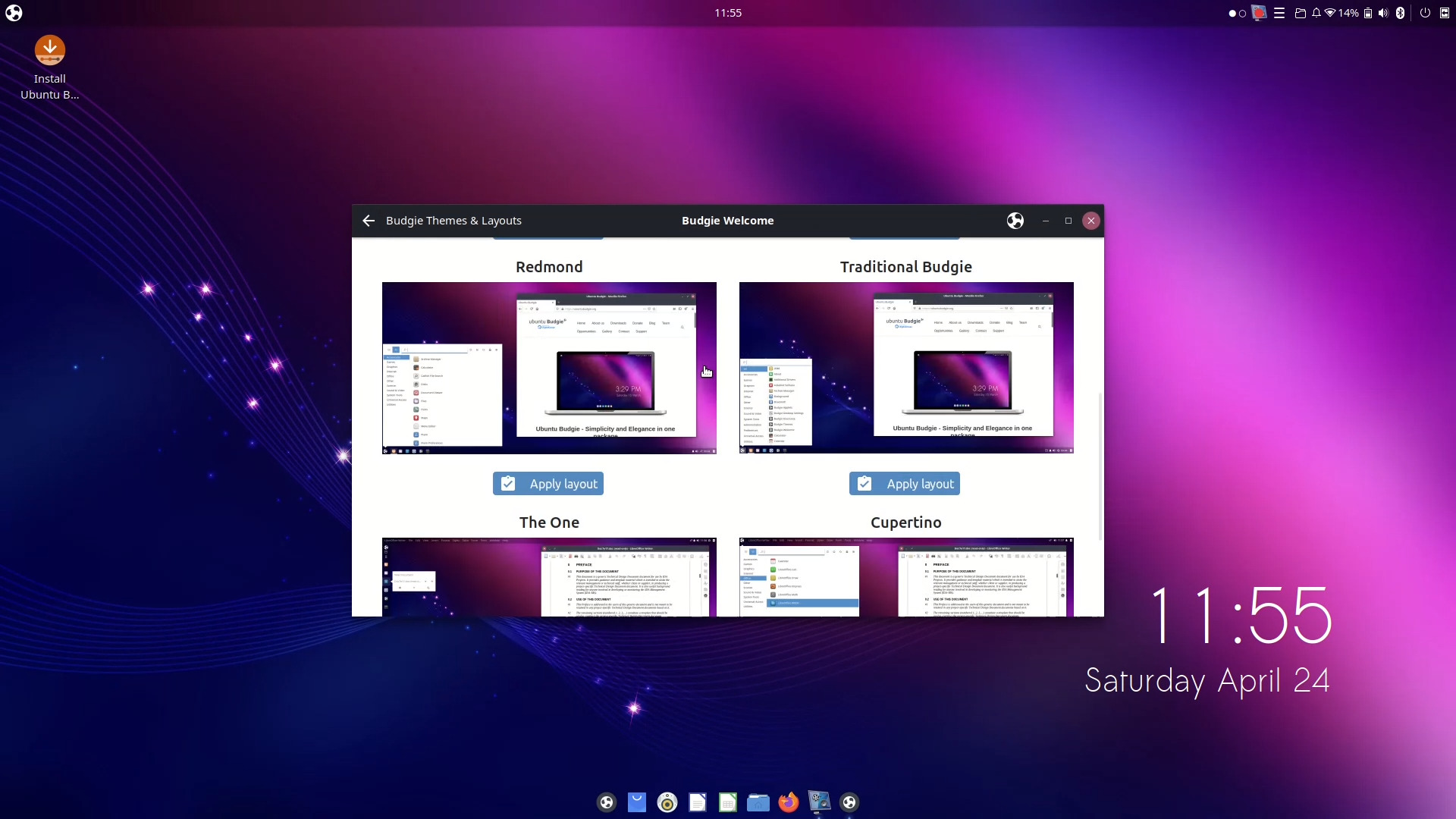Viewport: 1456px width, 819px height.
Task: Click the screen recorder tray icon with red dot
Action: (1260, 13)
